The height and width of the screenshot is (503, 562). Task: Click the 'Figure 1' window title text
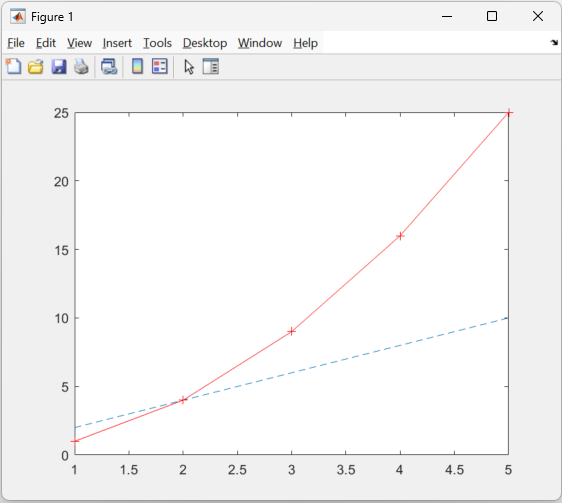[52, 17]
